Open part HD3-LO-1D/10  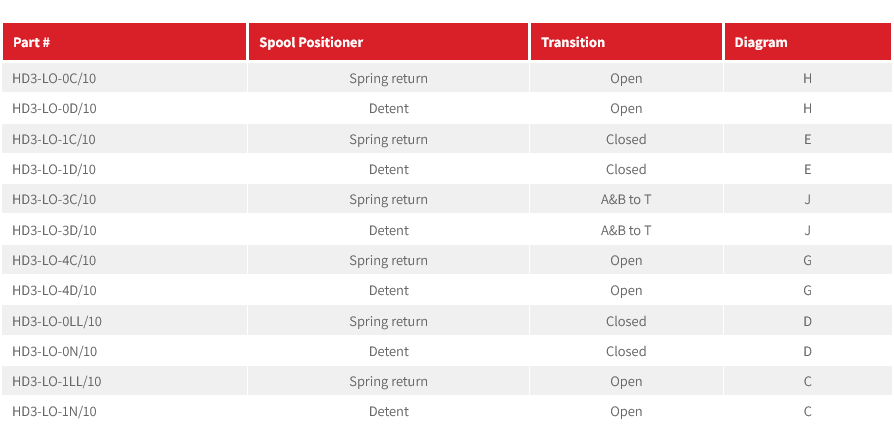[54, 169]
